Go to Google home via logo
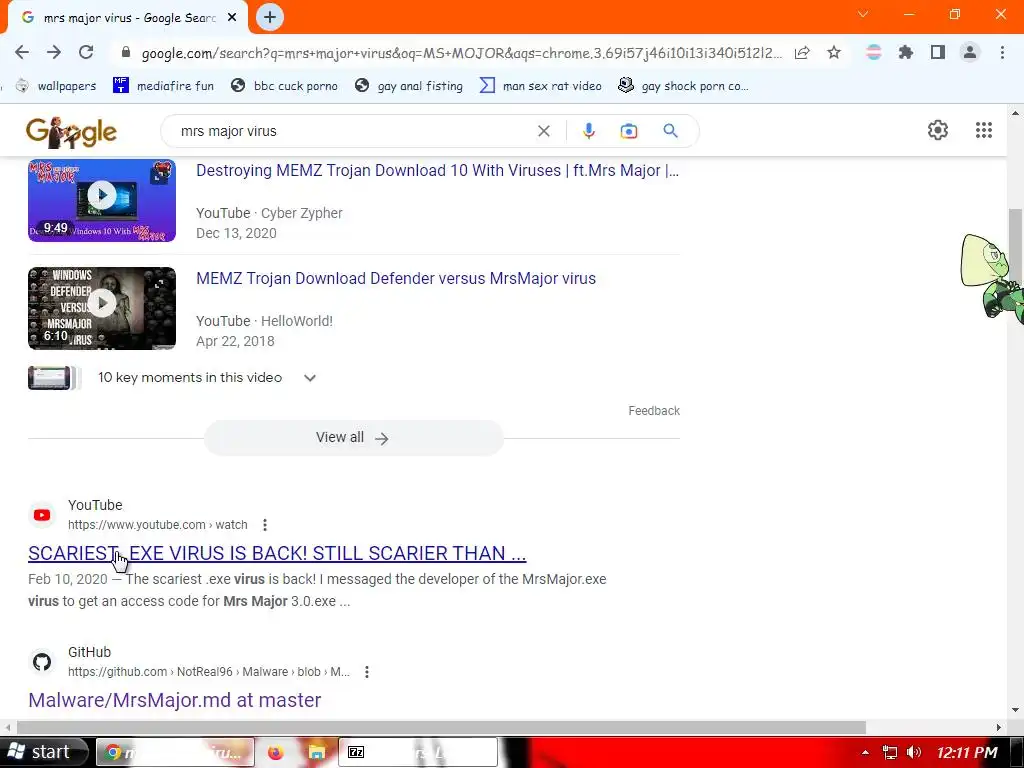 pos(71,132)
